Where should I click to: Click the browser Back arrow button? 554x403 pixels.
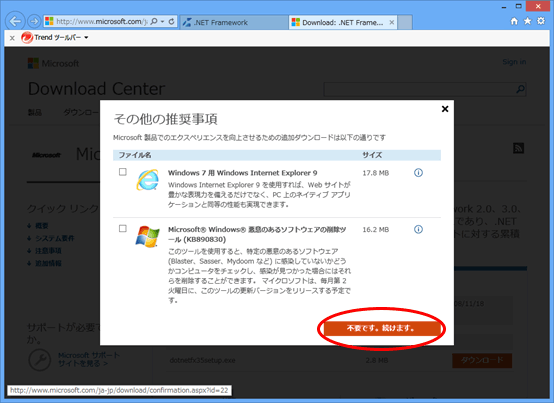pyautogui.click(x=15, y=22)
